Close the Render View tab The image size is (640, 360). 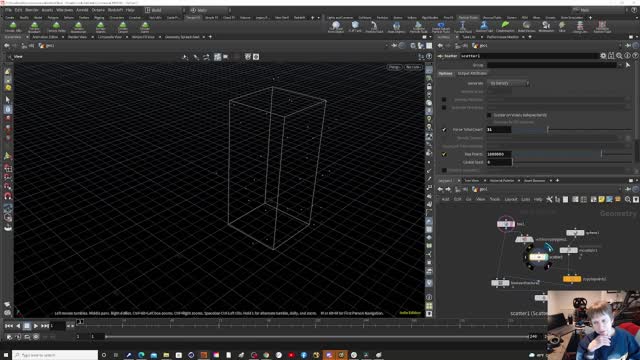coord(92,37)
